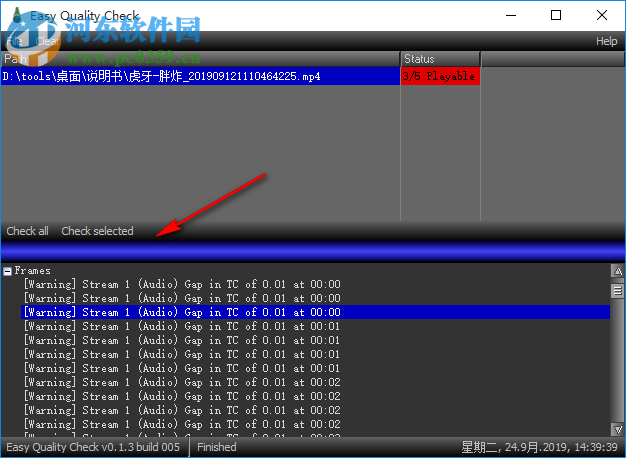Click the version text in status bar
This screenshot has height=458, width=626.
point(93,447)
